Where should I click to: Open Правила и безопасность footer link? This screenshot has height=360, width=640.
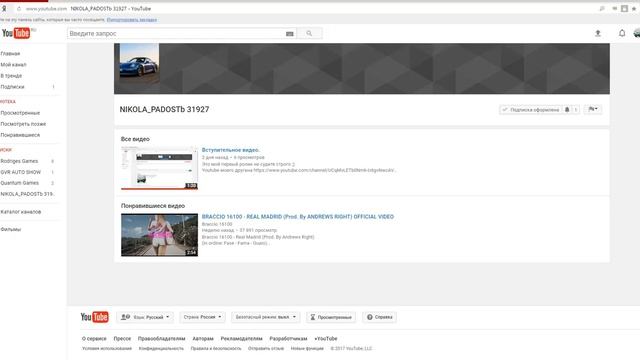point(216,349)
